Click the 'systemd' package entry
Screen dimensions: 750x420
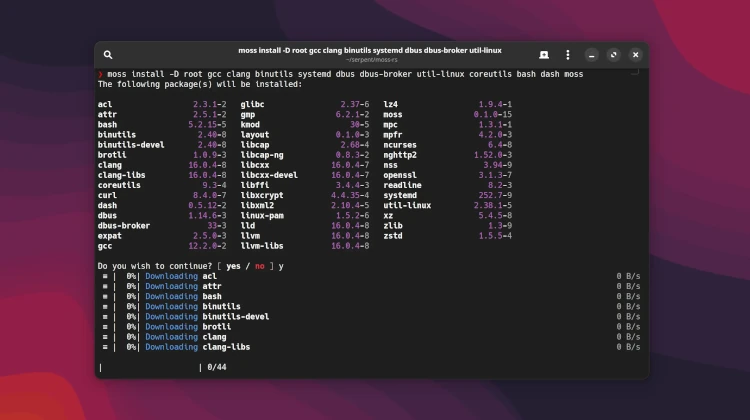400,195
